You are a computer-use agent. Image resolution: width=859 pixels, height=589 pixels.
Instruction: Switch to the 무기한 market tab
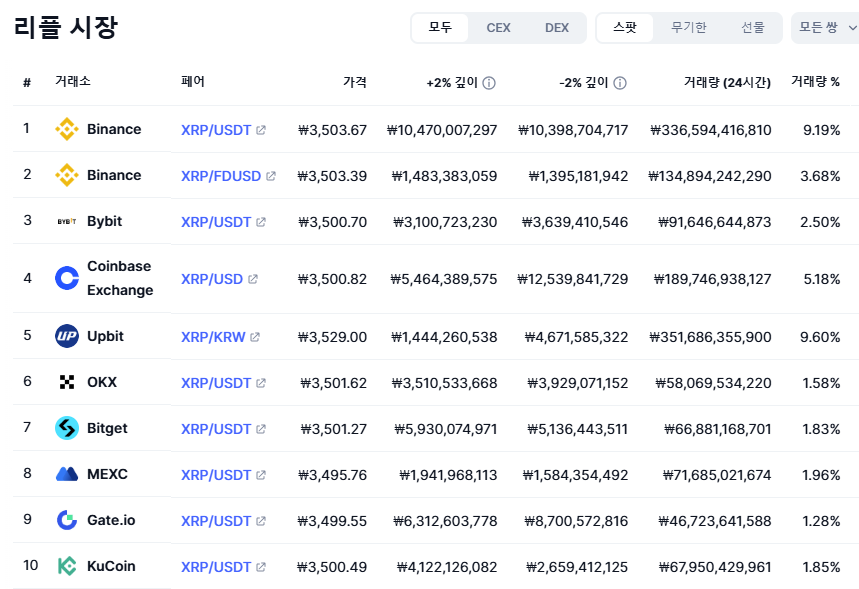689,27
